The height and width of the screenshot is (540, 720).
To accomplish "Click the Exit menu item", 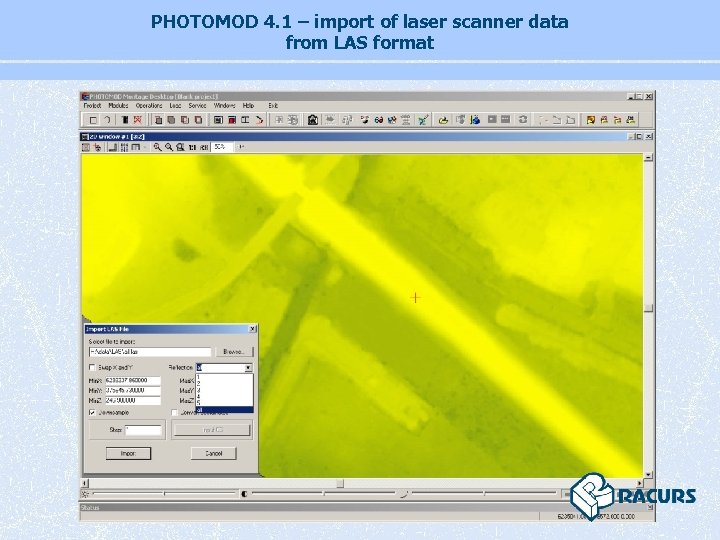I will (273, 106).
